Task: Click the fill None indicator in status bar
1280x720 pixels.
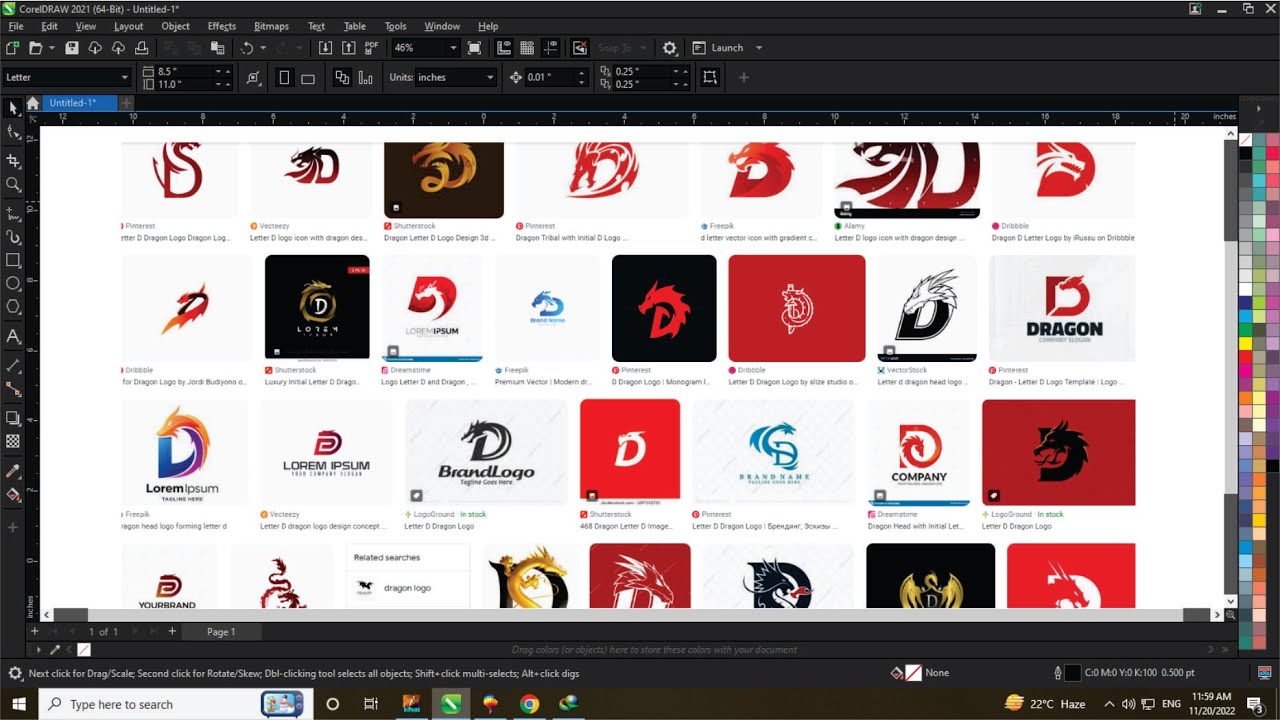Action: pos(913,673)
